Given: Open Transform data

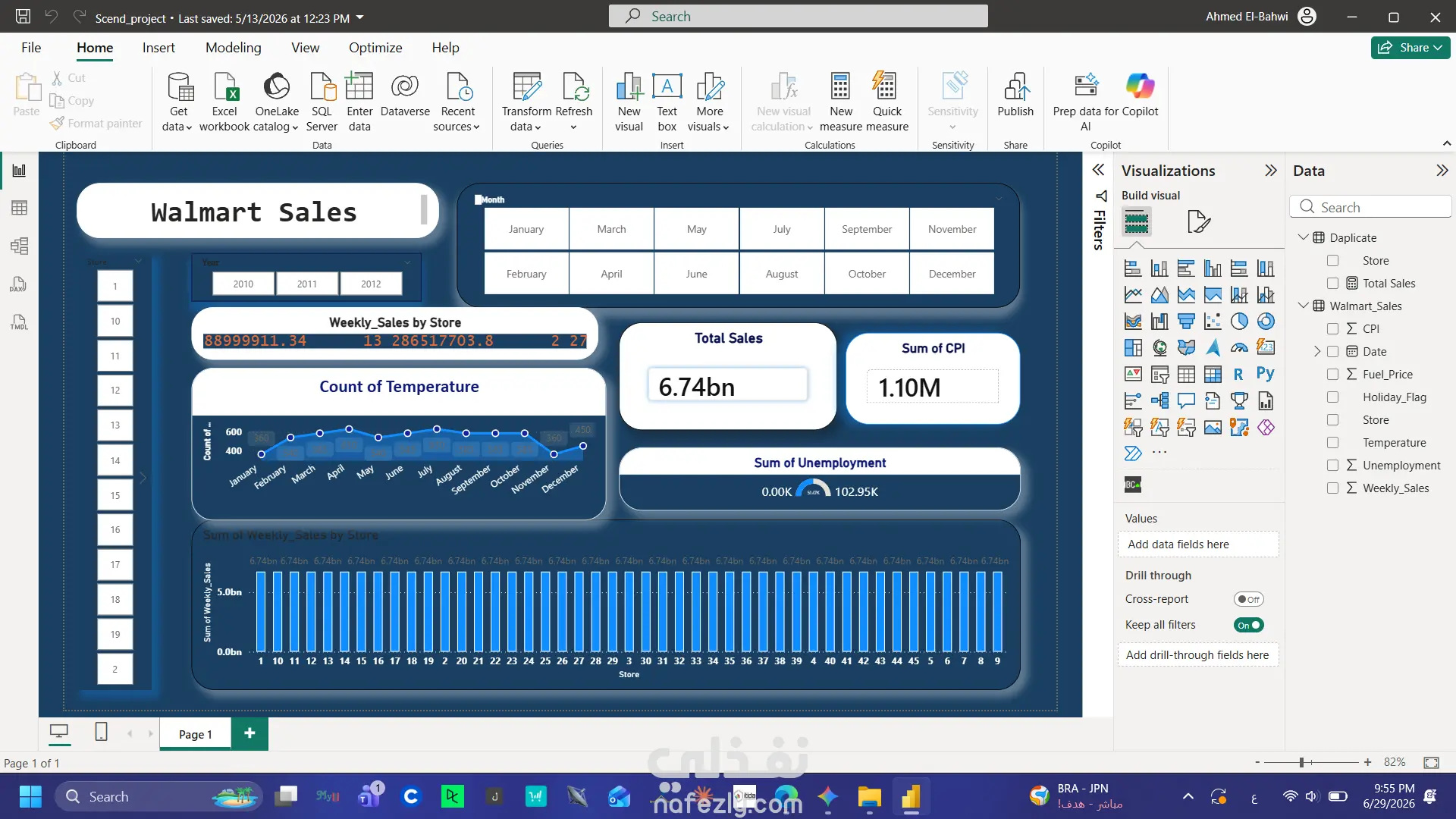Looking at the screenshot, I should click(526, 102).
